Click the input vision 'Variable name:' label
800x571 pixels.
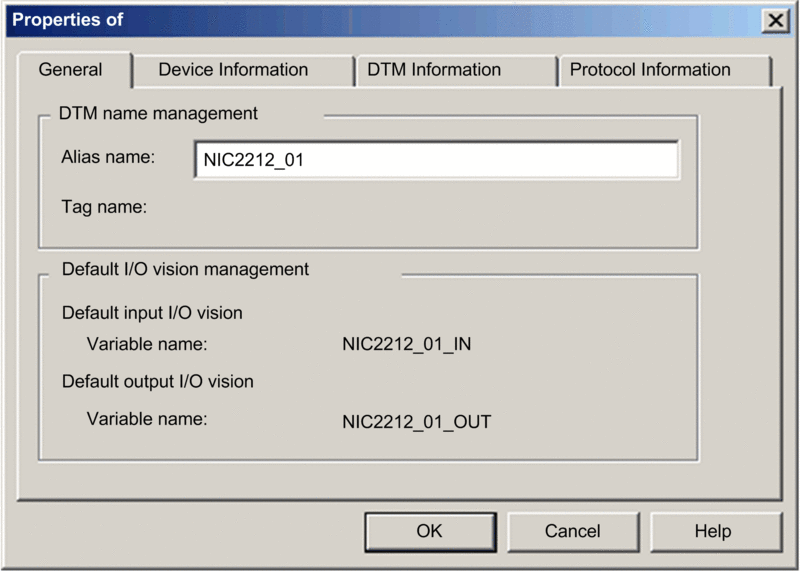(x=146, y=345)
